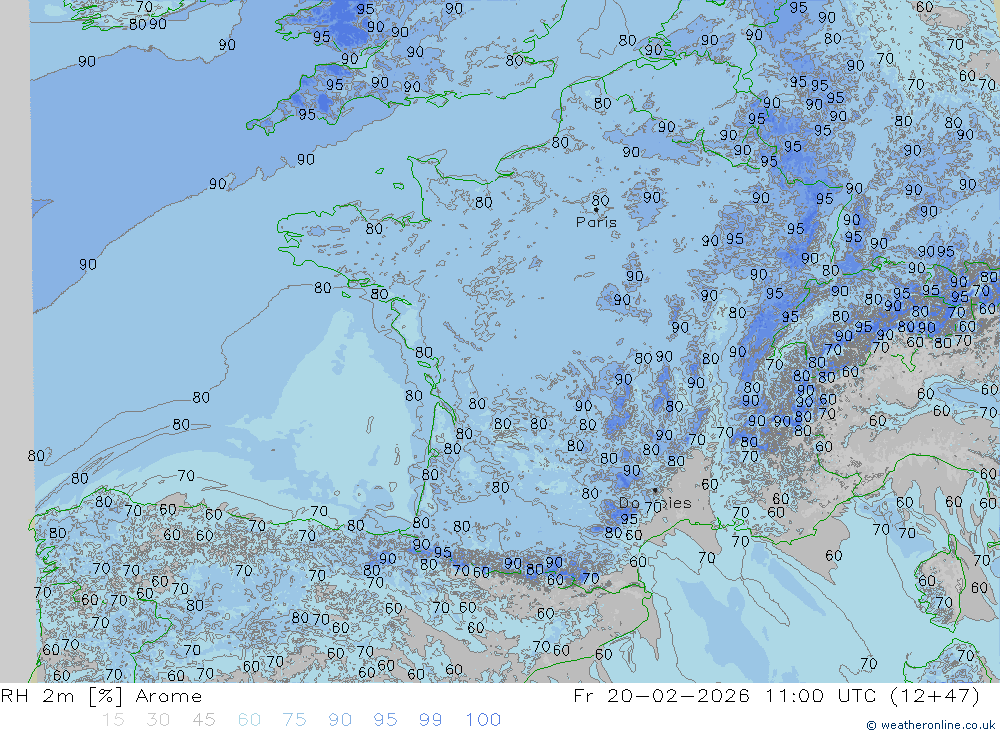Click legend value 45
The height and width of the screenshot is (733, 1000).
click(x=203, y=720)
